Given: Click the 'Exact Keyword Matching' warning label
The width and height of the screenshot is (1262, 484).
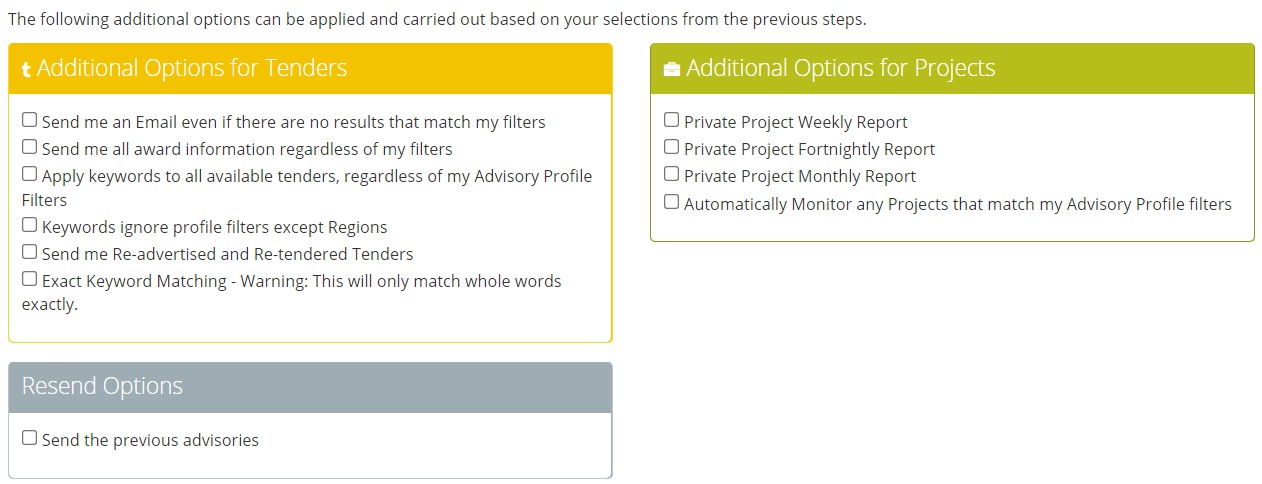Looking at the screenshot, I should click(292, 293).
